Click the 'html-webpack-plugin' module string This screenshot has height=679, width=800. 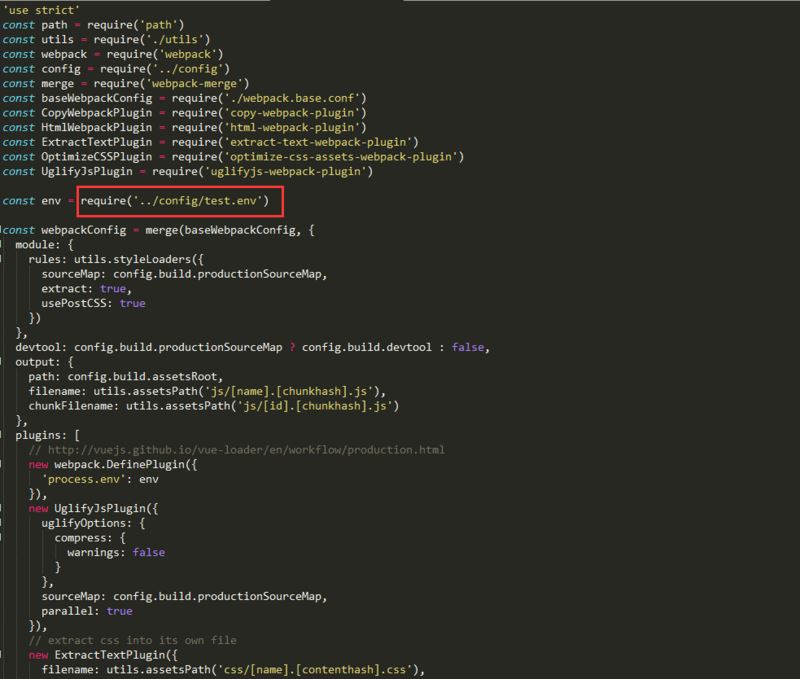pos(295,127)
